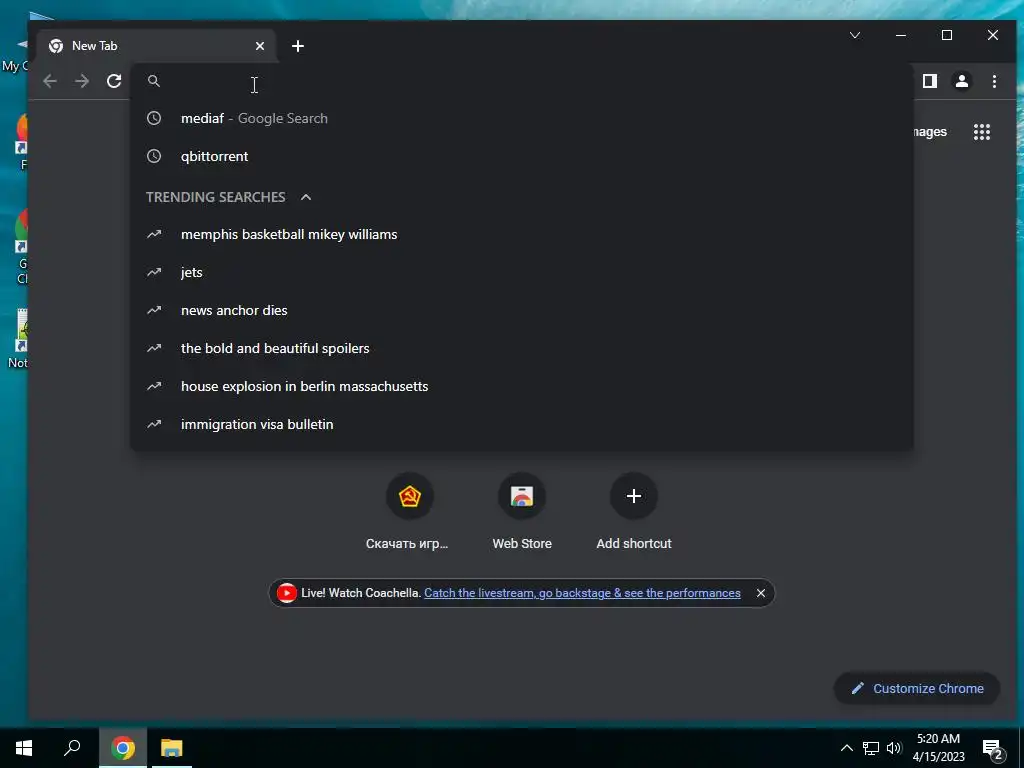Open a new tab with plus button
Image resolution: width=1024 pixels, height=768 pixels.
click(x=298, y=46)
